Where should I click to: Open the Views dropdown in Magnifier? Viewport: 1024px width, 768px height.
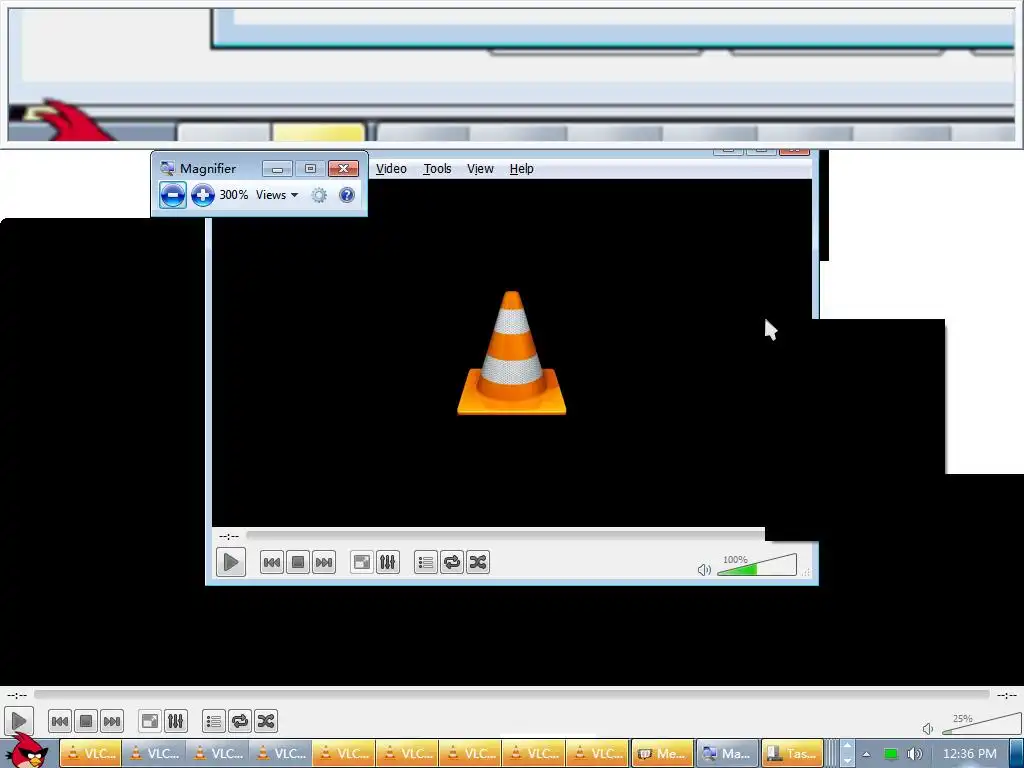pos(277,195)
